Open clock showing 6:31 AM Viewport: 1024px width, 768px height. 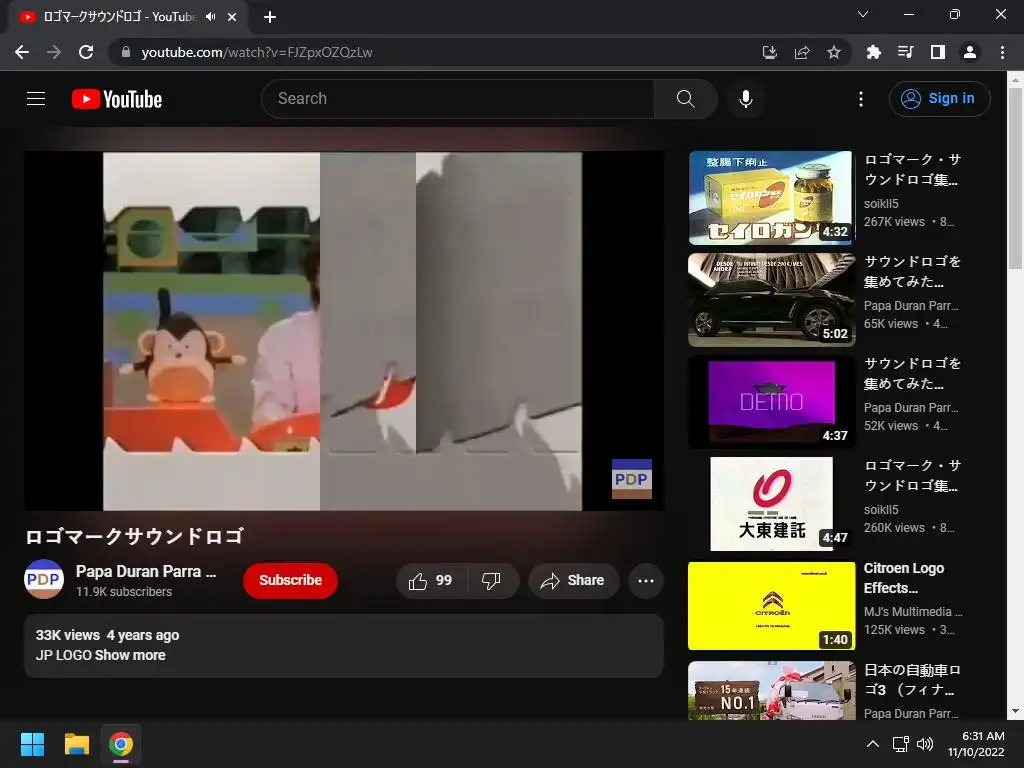976,744
